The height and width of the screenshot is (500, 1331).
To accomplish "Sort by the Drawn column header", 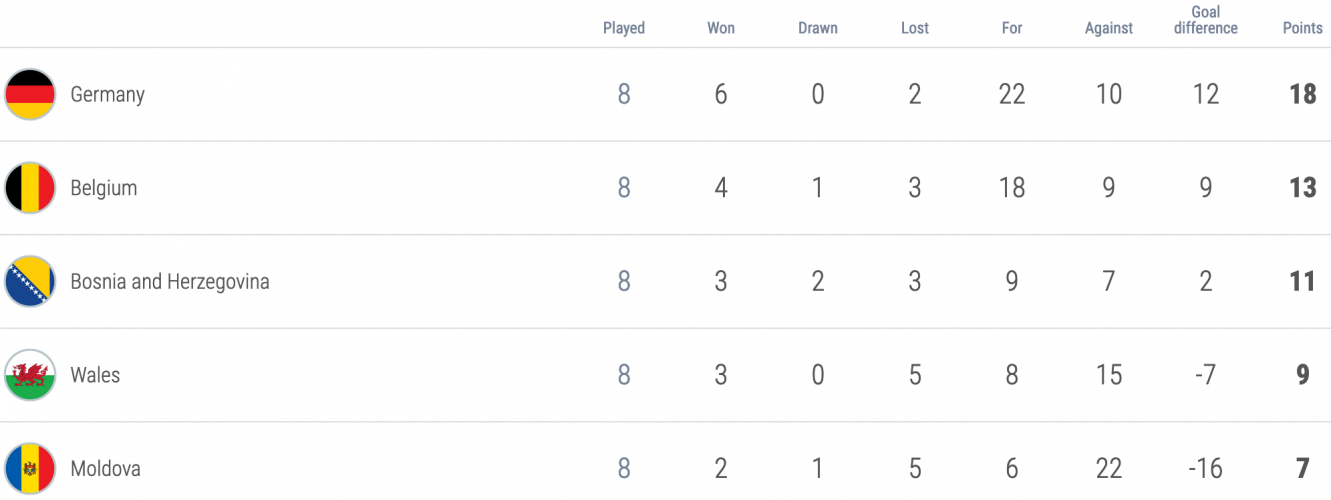I will [x=818, y=28].
